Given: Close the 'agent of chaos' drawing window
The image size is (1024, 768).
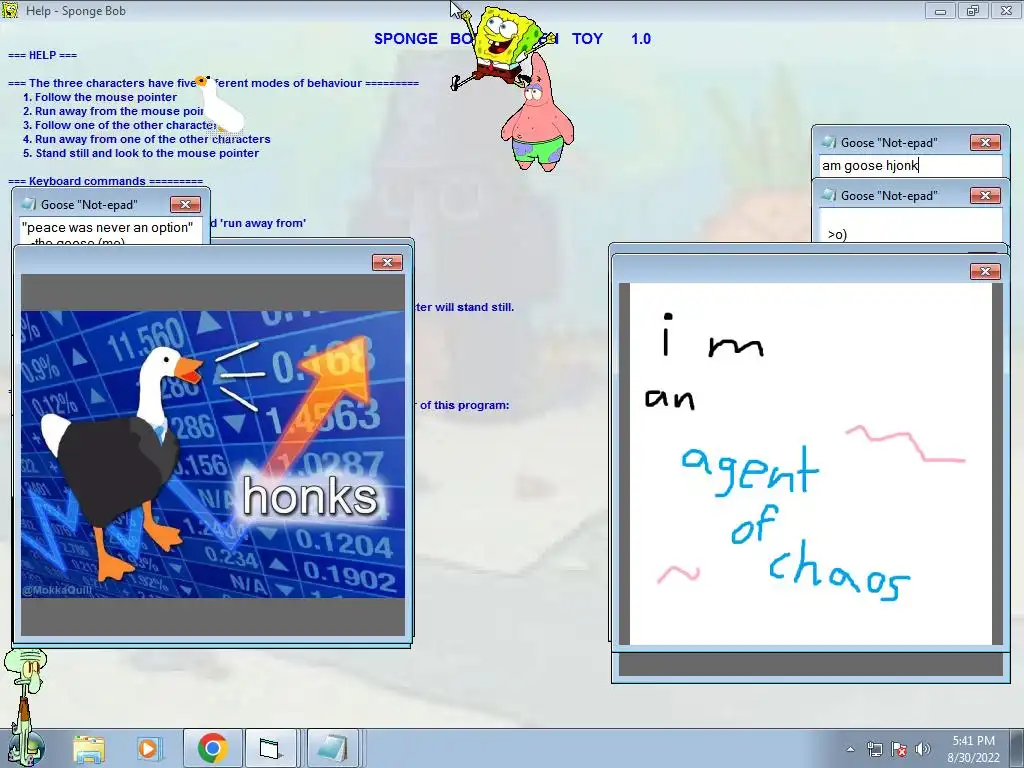Looking at the screenshot, I should pyautogui.click(x=985, y=271).
